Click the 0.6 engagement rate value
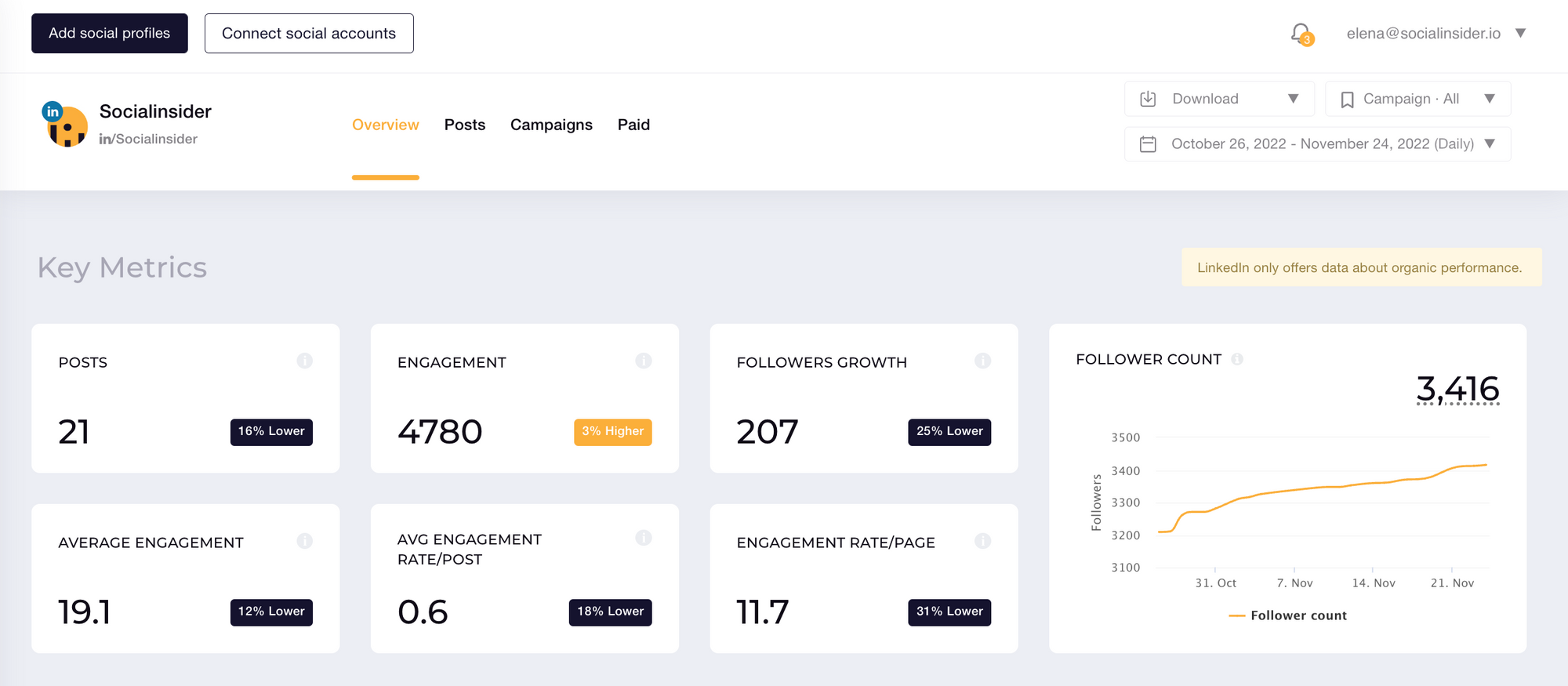Viewport: 1568px width, 686px height. tap(423, 612)
